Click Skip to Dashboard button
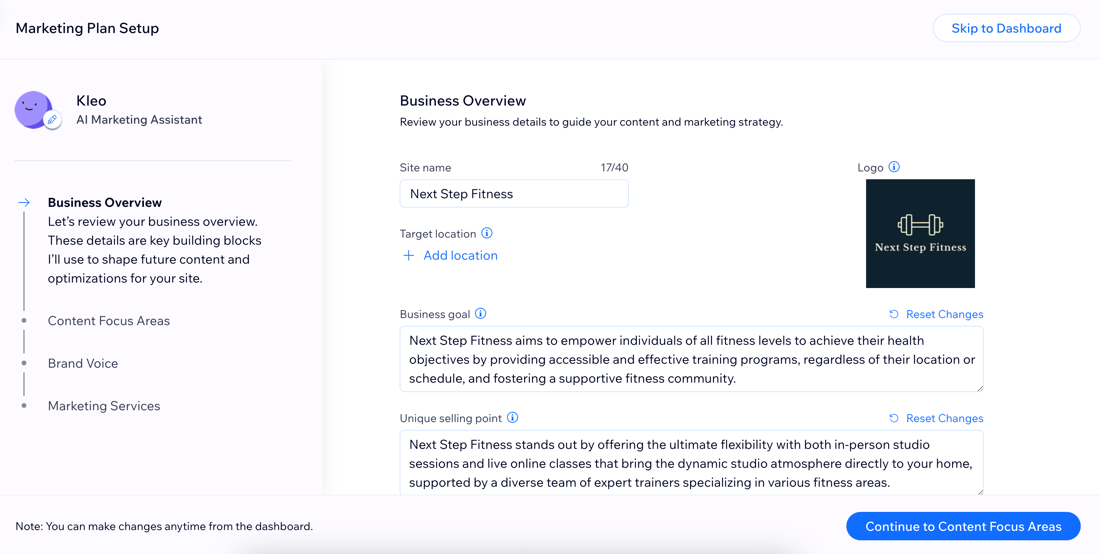 [x=1006, y=29]
